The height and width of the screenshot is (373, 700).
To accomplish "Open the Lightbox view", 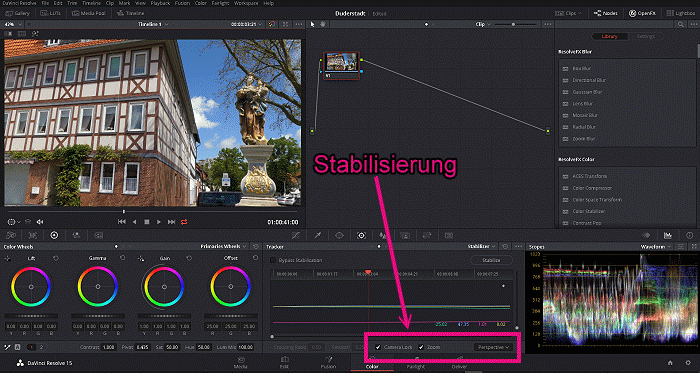I will tap(682, 13).
